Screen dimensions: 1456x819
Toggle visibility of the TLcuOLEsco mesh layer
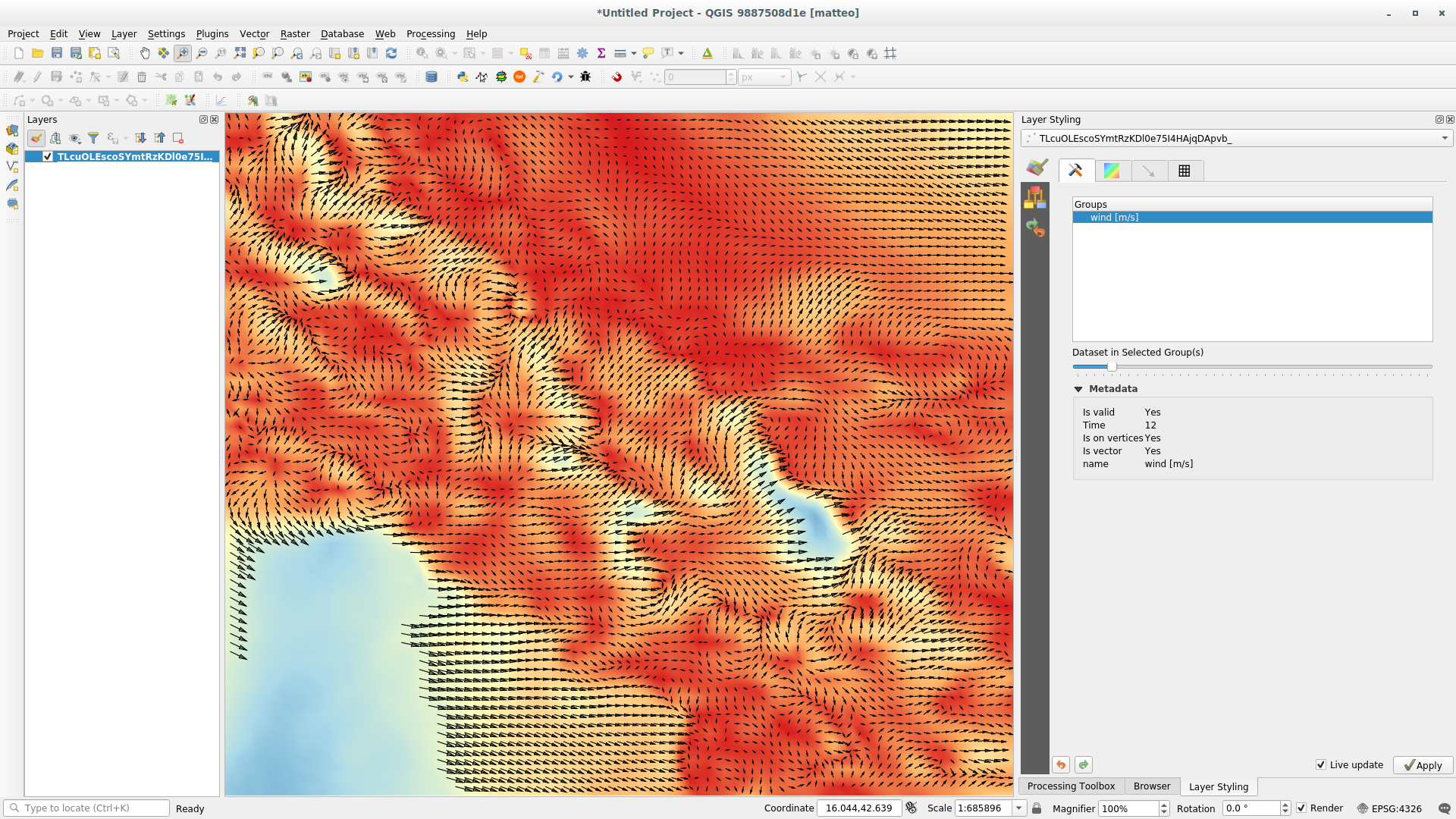point(48,156)
